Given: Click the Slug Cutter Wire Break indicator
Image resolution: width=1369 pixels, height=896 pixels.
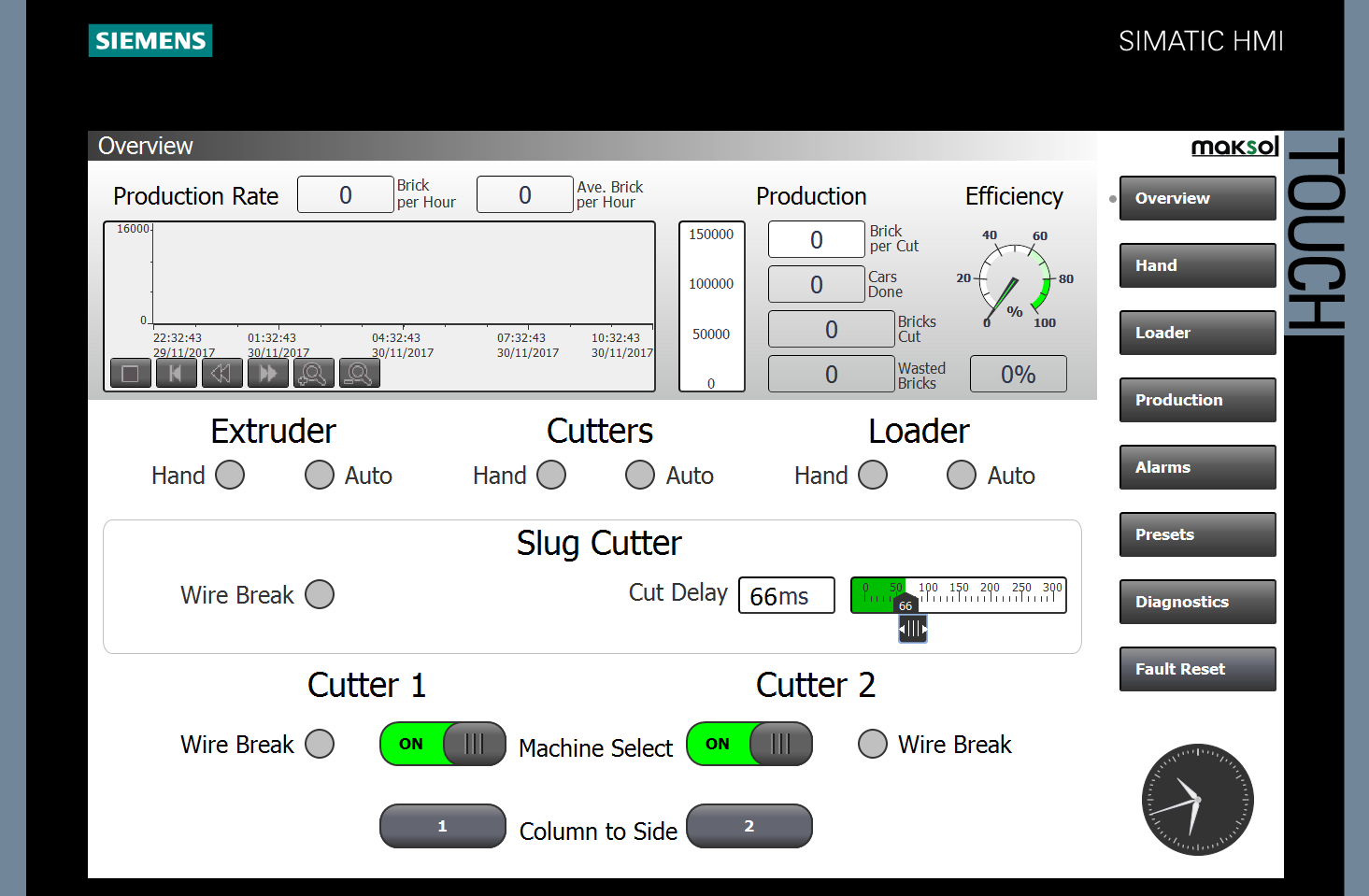Looking at the screenshot, I should pyautogui.click(x=320, y=594).
